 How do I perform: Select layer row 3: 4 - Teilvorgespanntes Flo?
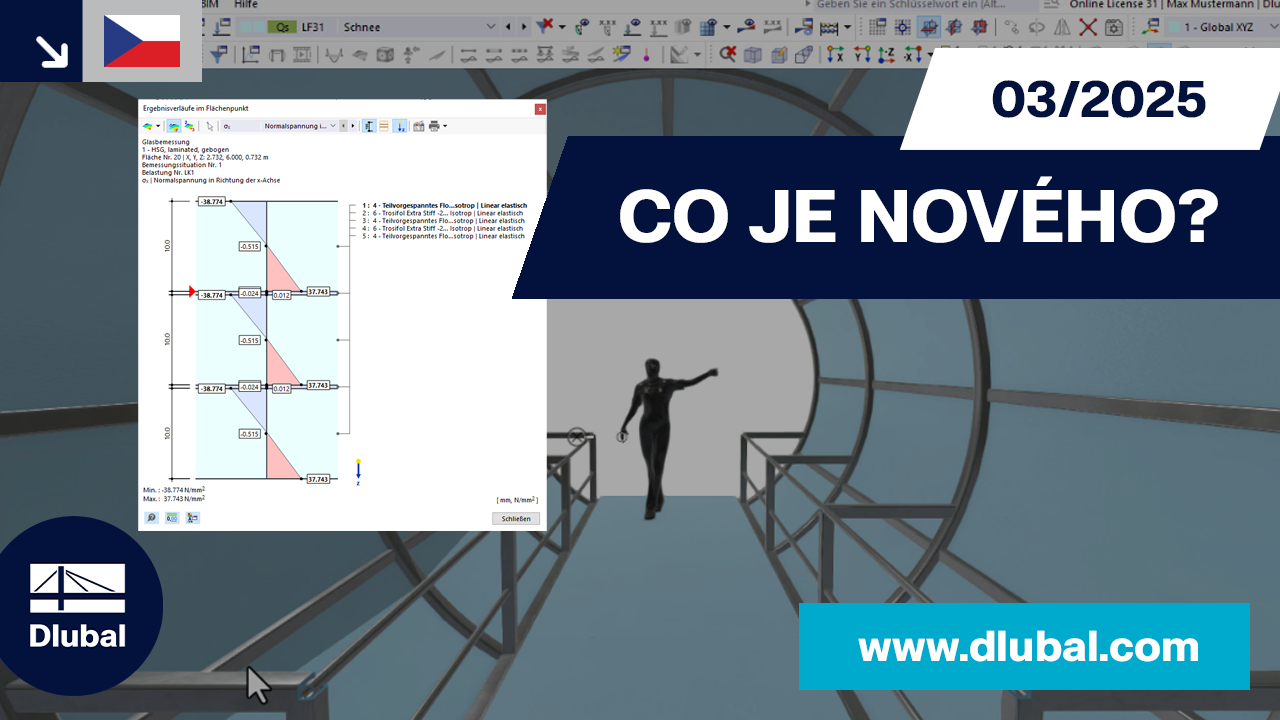(x=443, y=221)
